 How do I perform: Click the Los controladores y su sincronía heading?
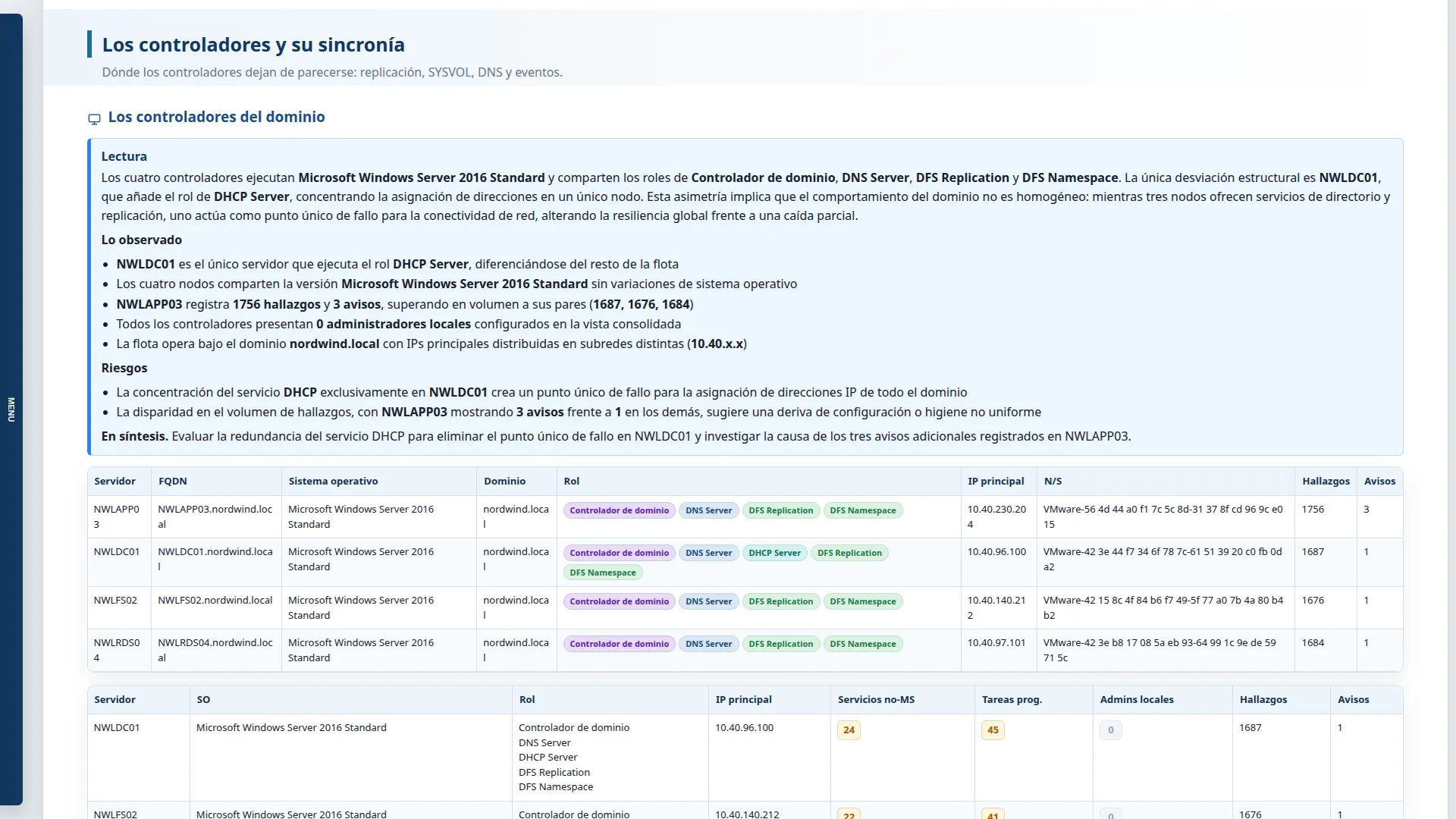tap(253, 45)
